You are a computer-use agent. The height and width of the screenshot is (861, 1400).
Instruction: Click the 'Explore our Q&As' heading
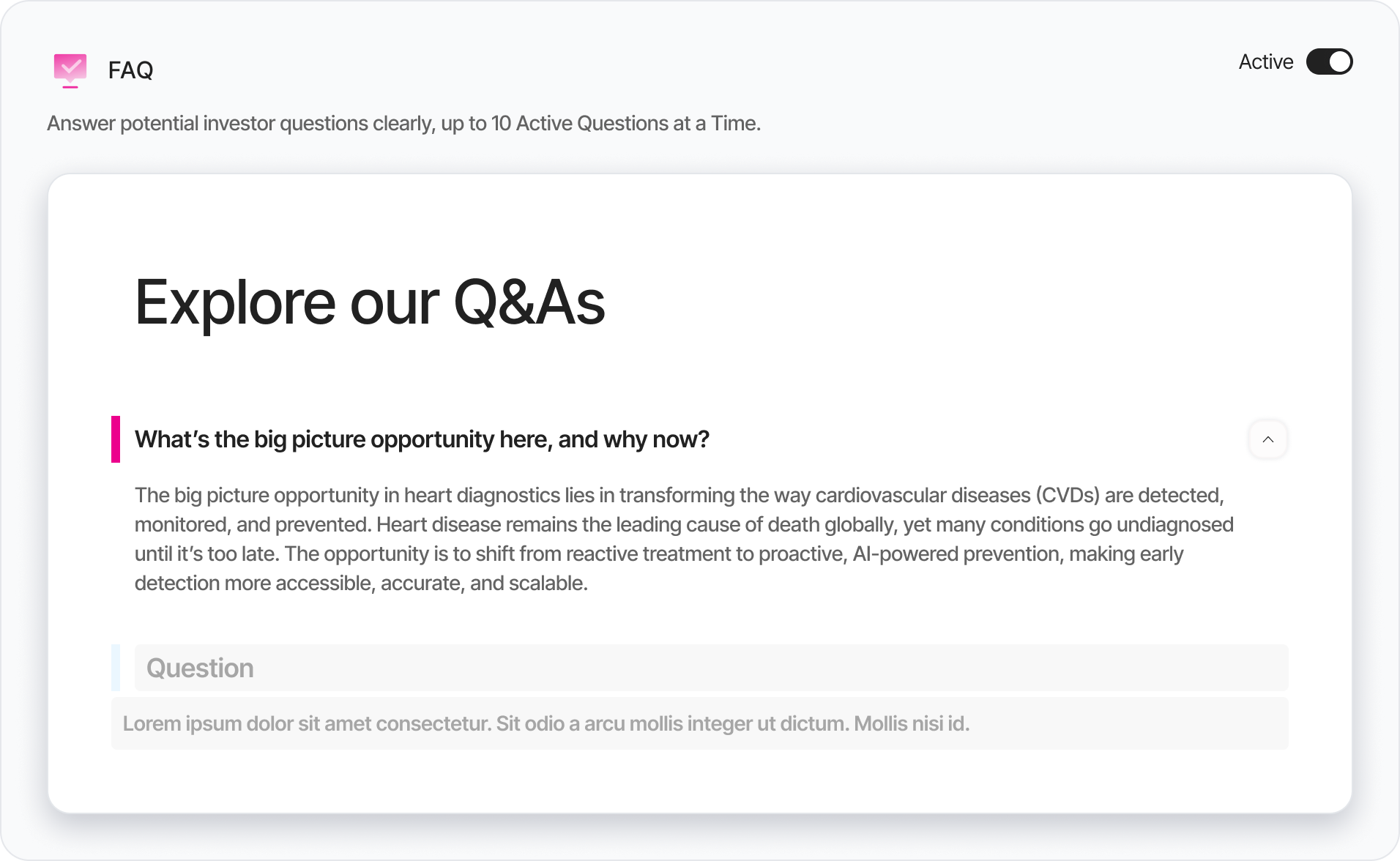point(370,302)
